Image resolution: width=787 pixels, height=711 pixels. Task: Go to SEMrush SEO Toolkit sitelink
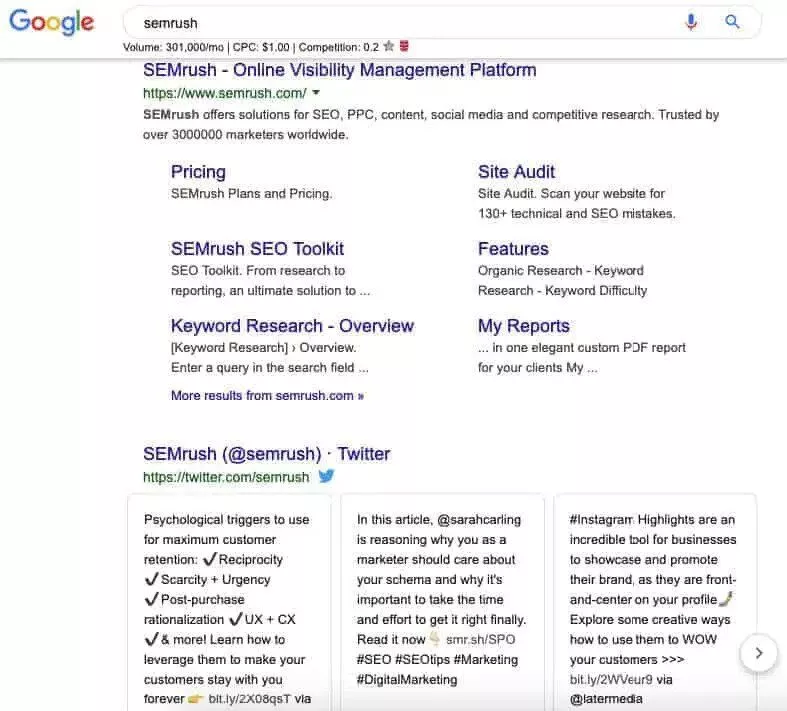[257, 249]
